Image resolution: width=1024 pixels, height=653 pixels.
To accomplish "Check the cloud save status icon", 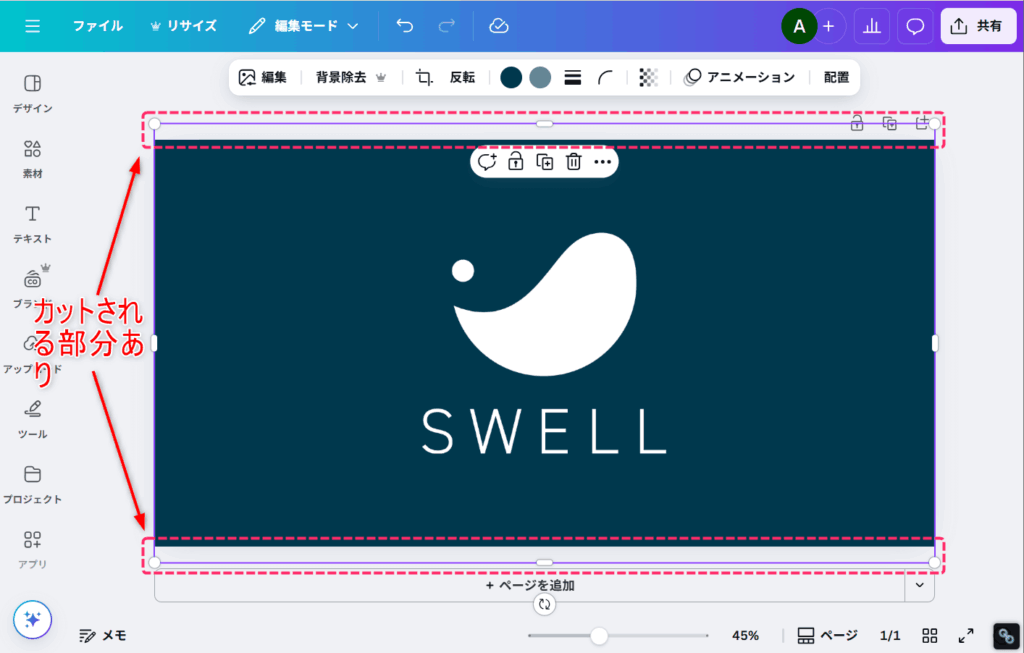I will tap(499, 26).
